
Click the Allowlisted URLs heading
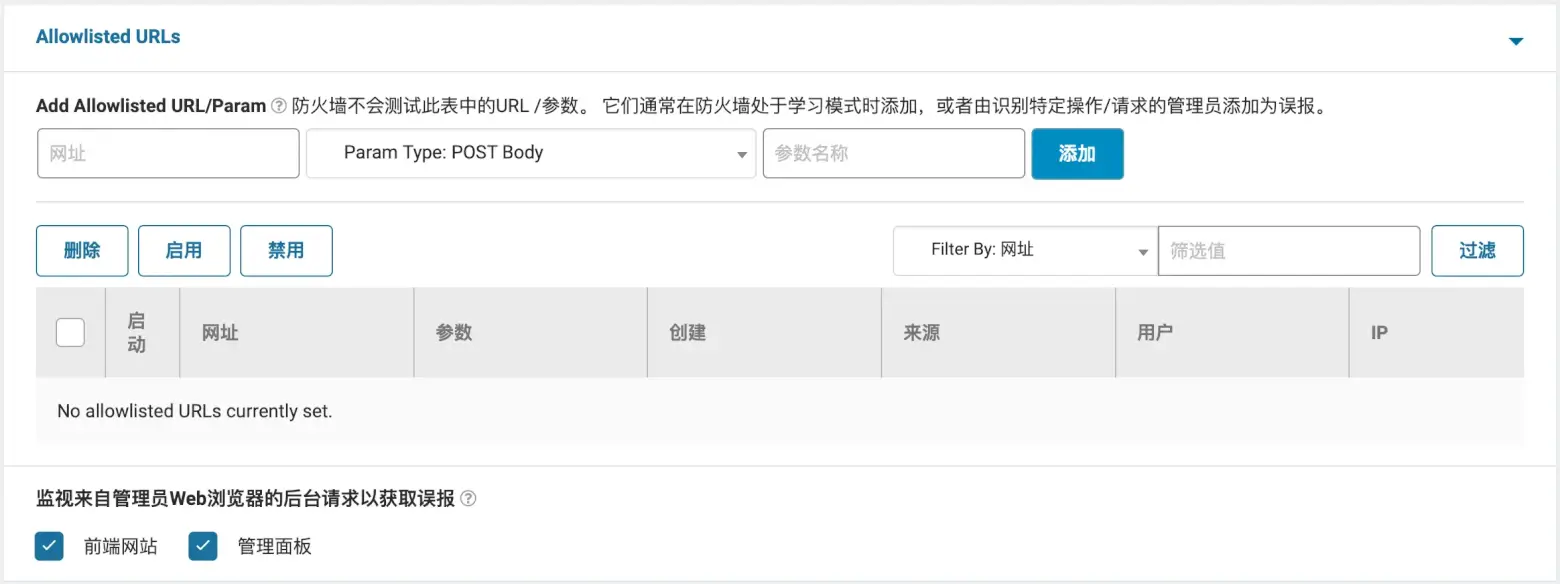click(x=107, y=36)
